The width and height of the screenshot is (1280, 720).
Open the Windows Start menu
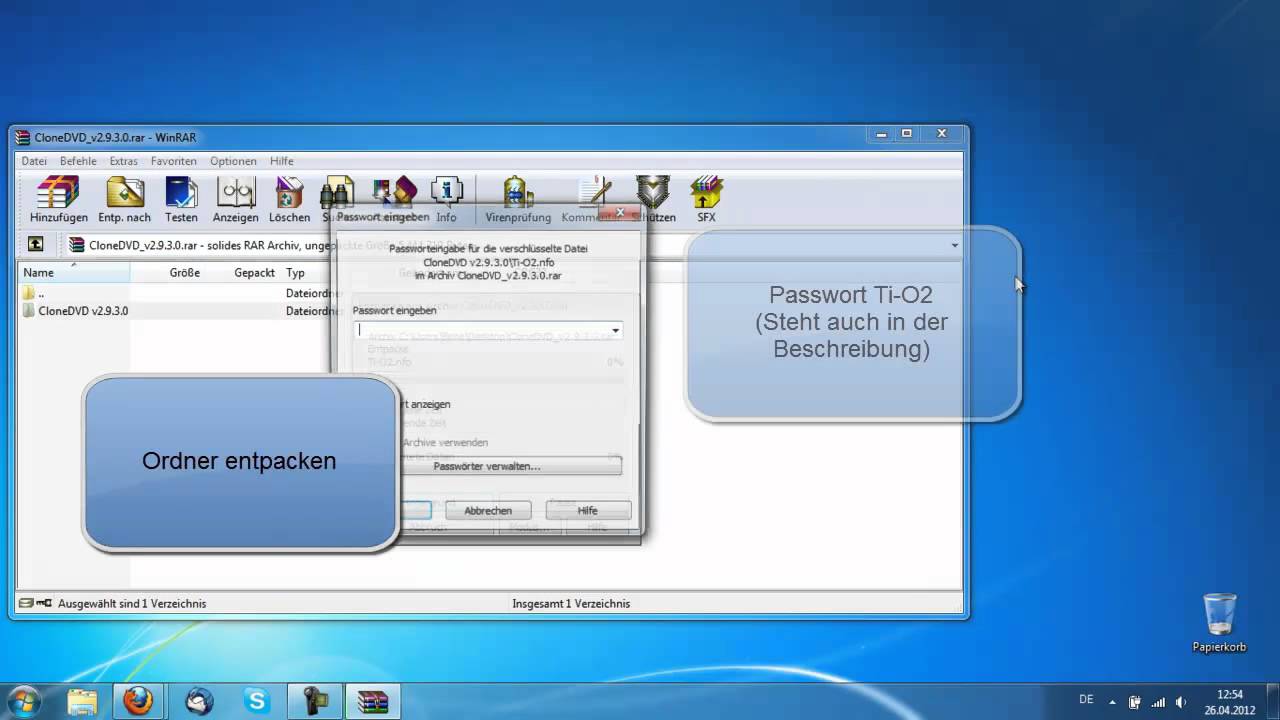(x=24, y=701)
